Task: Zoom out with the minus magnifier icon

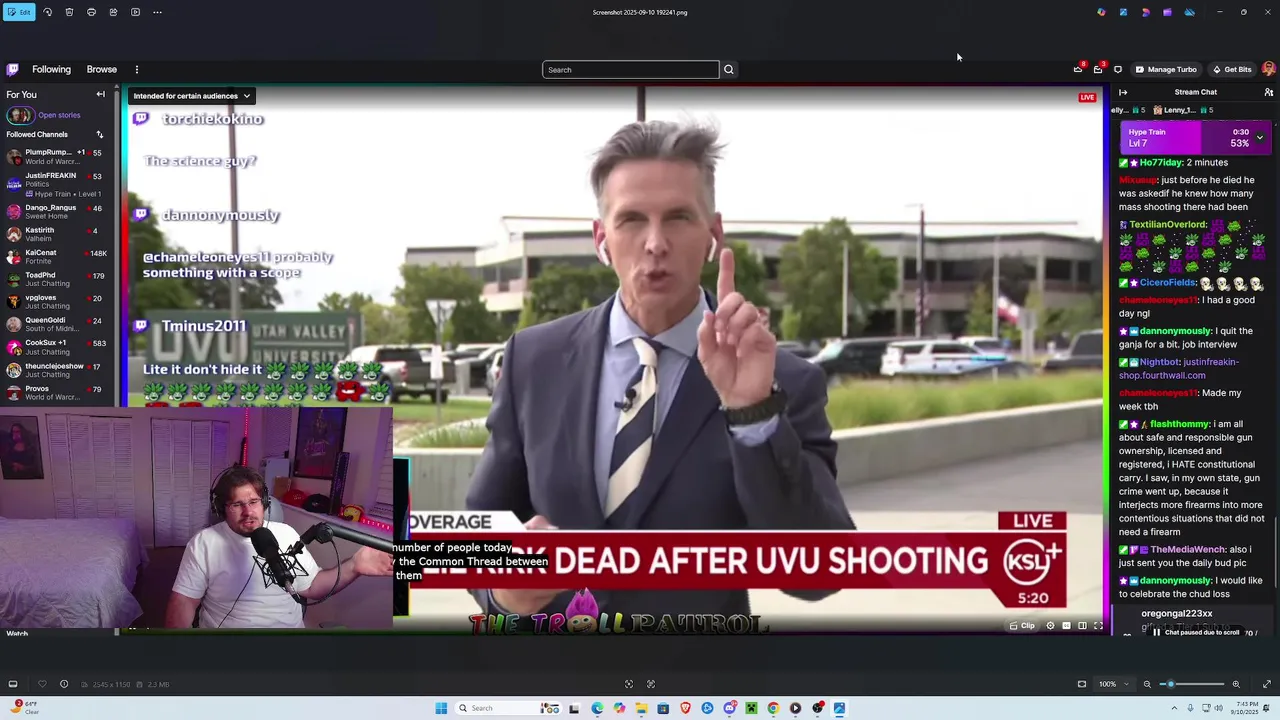Action: pyautogui.click(x=1147, y=684)
